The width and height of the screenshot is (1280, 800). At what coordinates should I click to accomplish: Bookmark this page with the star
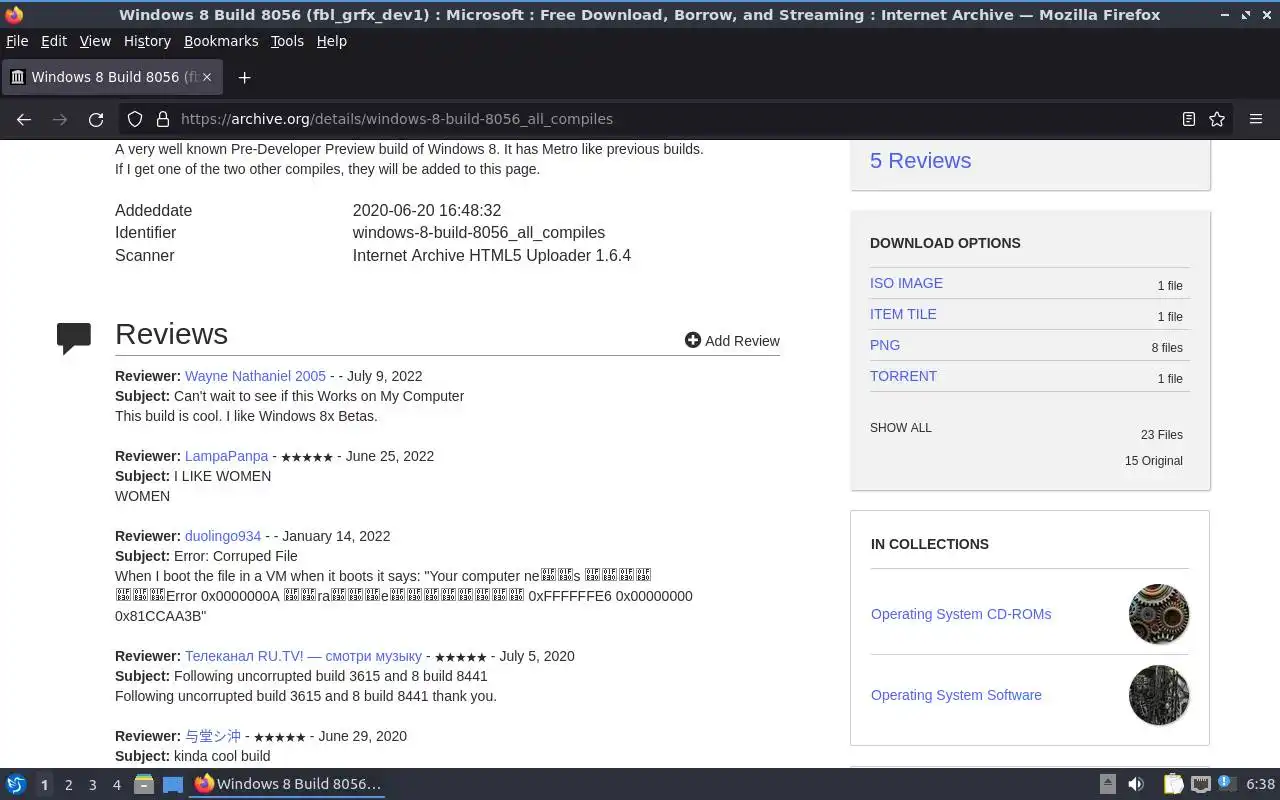1217,119
